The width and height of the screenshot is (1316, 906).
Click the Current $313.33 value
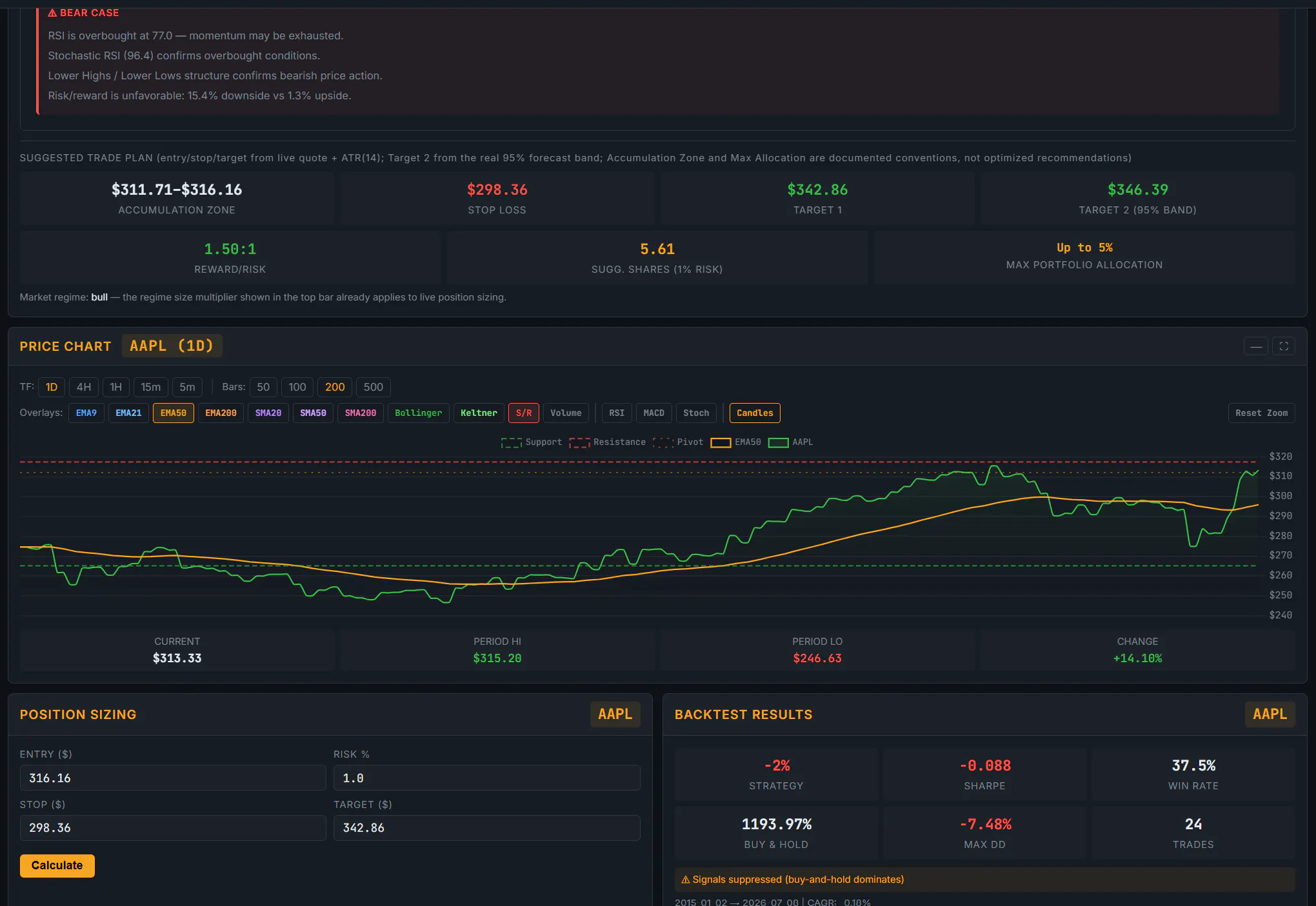point(177,658)
